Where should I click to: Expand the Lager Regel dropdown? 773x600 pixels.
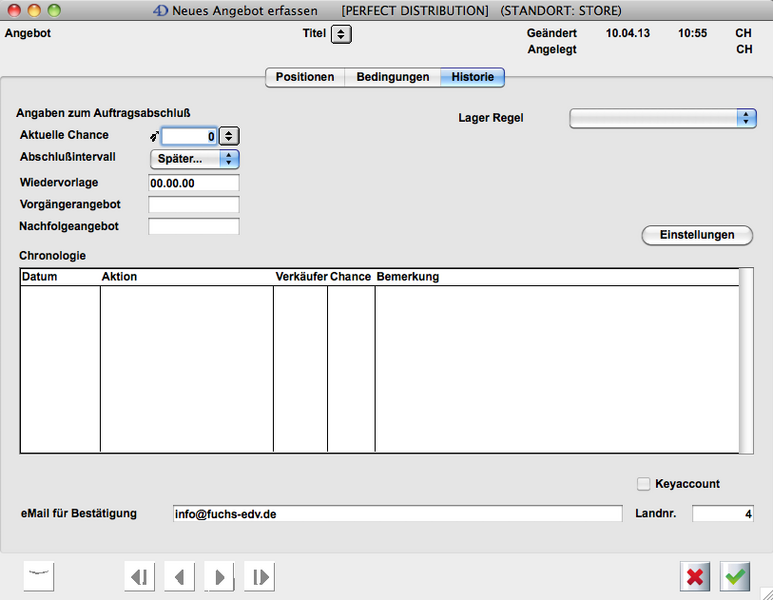662,118
